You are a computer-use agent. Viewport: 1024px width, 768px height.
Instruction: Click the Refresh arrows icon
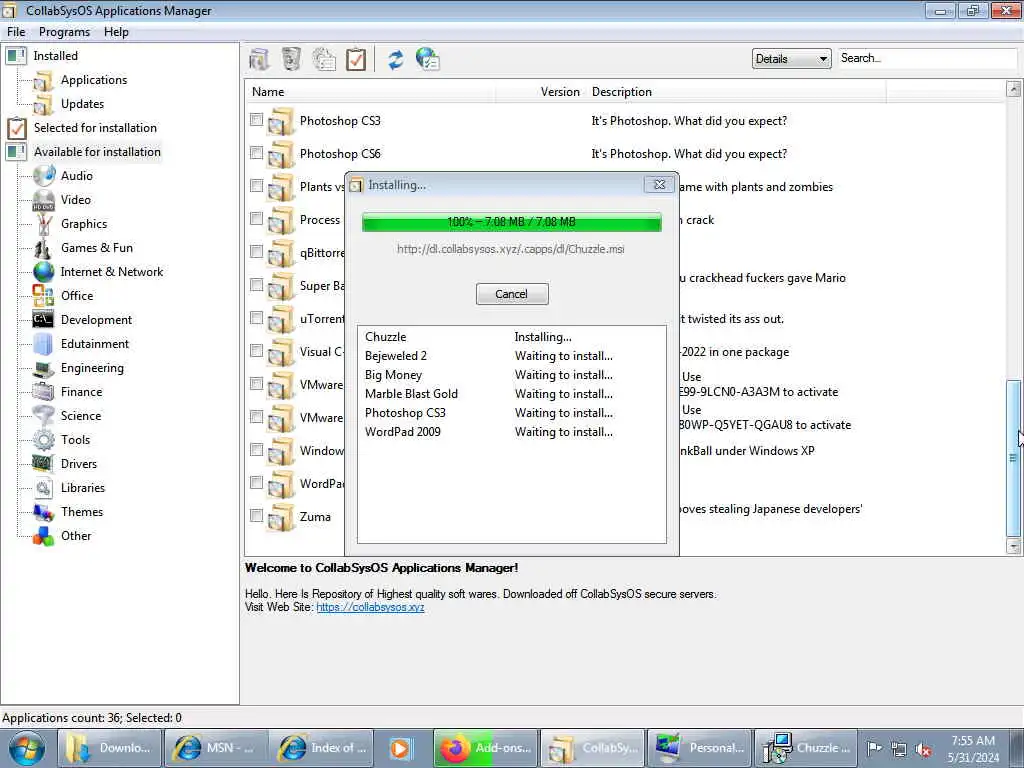tap(396, 59)
